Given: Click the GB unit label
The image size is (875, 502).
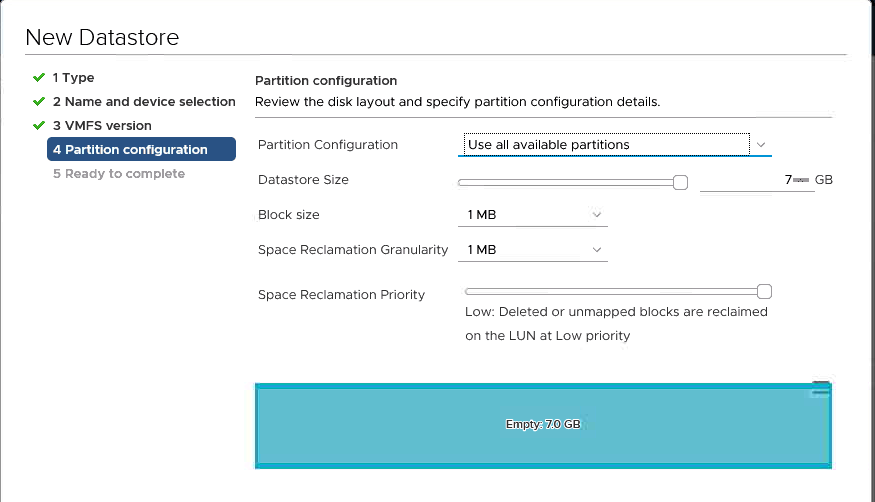Looking at the screenshot, I should 824,180.
